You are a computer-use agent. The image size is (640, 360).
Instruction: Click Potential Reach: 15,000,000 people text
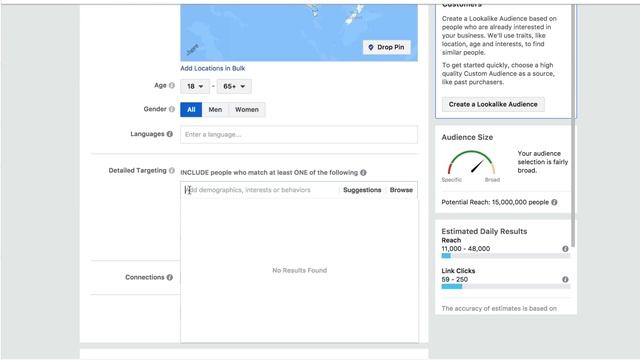(495, 202)
